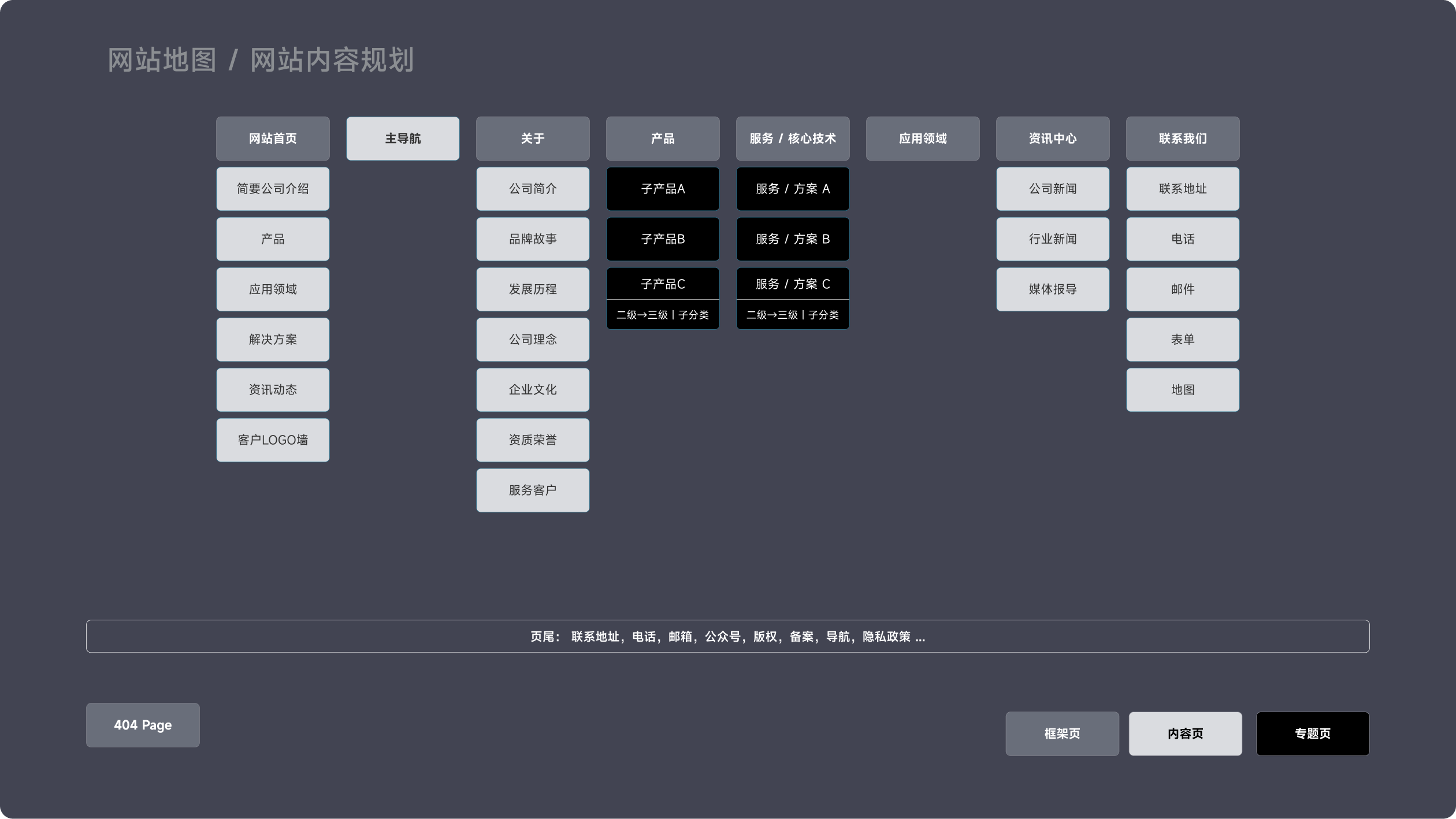Select the 地图 box under 联系我们
The height and width of the screenshot is (819, 1456).
[x=1183, y=390]
